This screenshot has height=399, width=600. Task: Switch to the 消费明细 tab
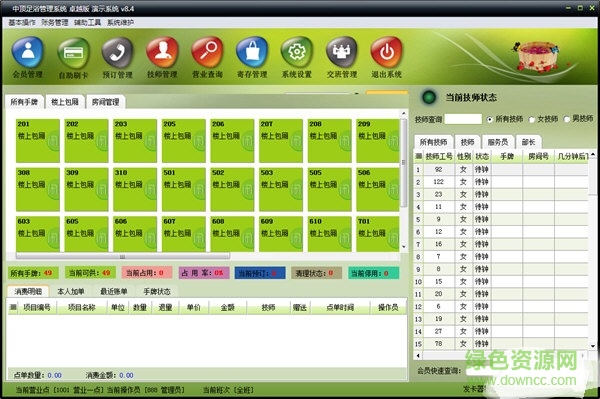tap(28, 292)
